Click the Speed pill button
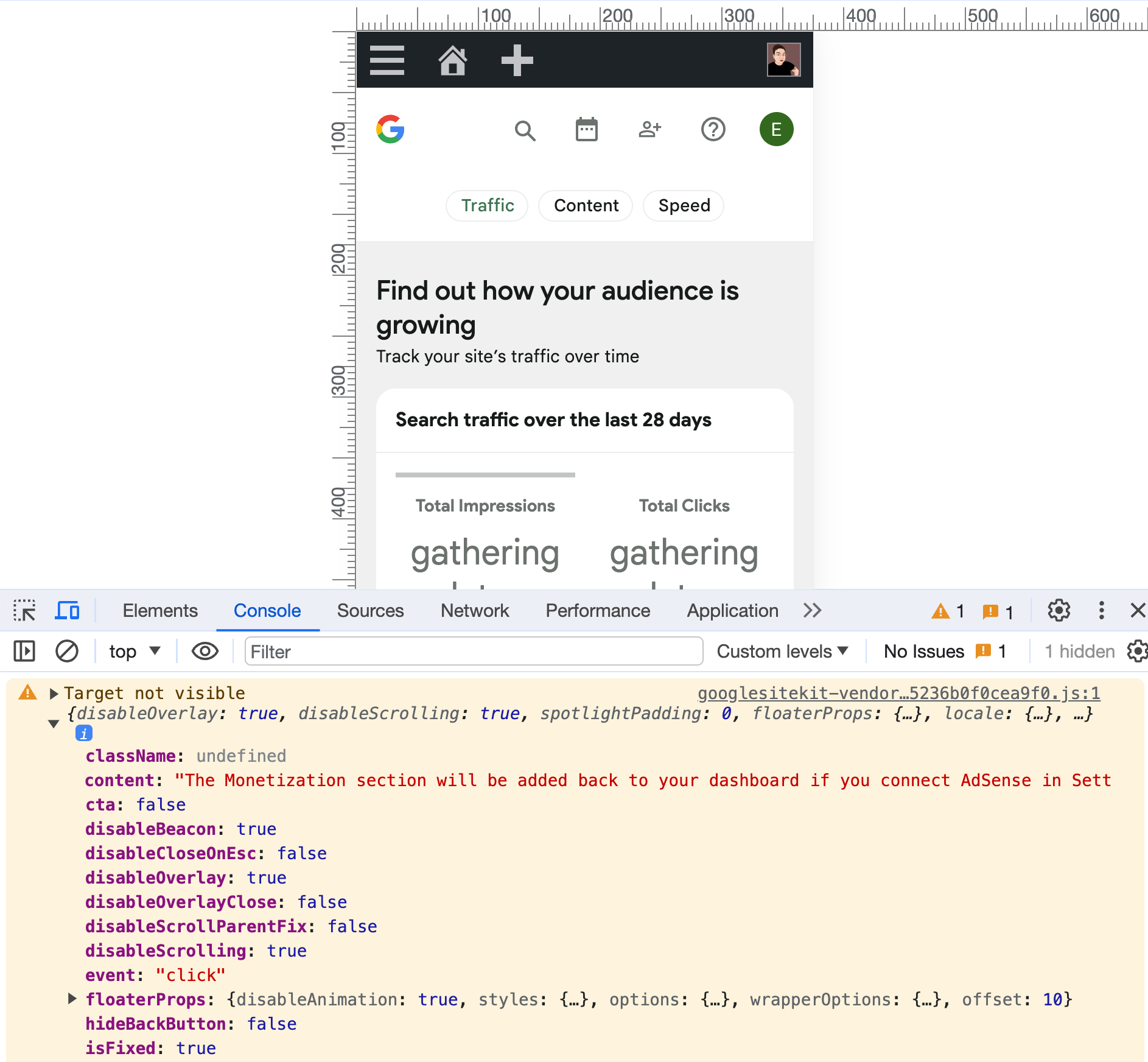 point(683,206)
